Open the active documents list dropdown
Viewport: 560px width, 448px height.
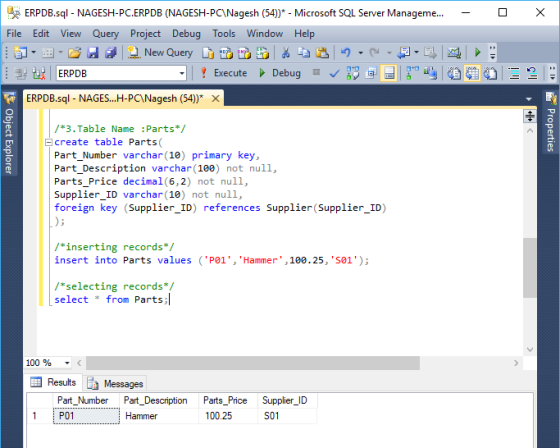pos(529,99)
